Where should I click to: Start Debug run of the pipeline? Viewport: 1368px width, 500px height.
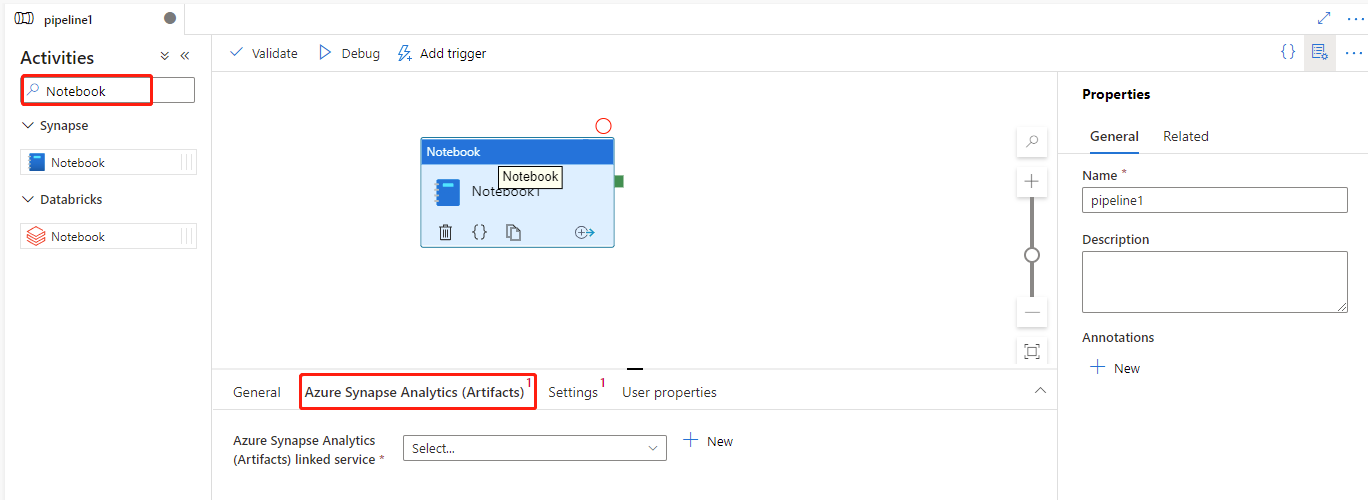(x=349, y=53)
